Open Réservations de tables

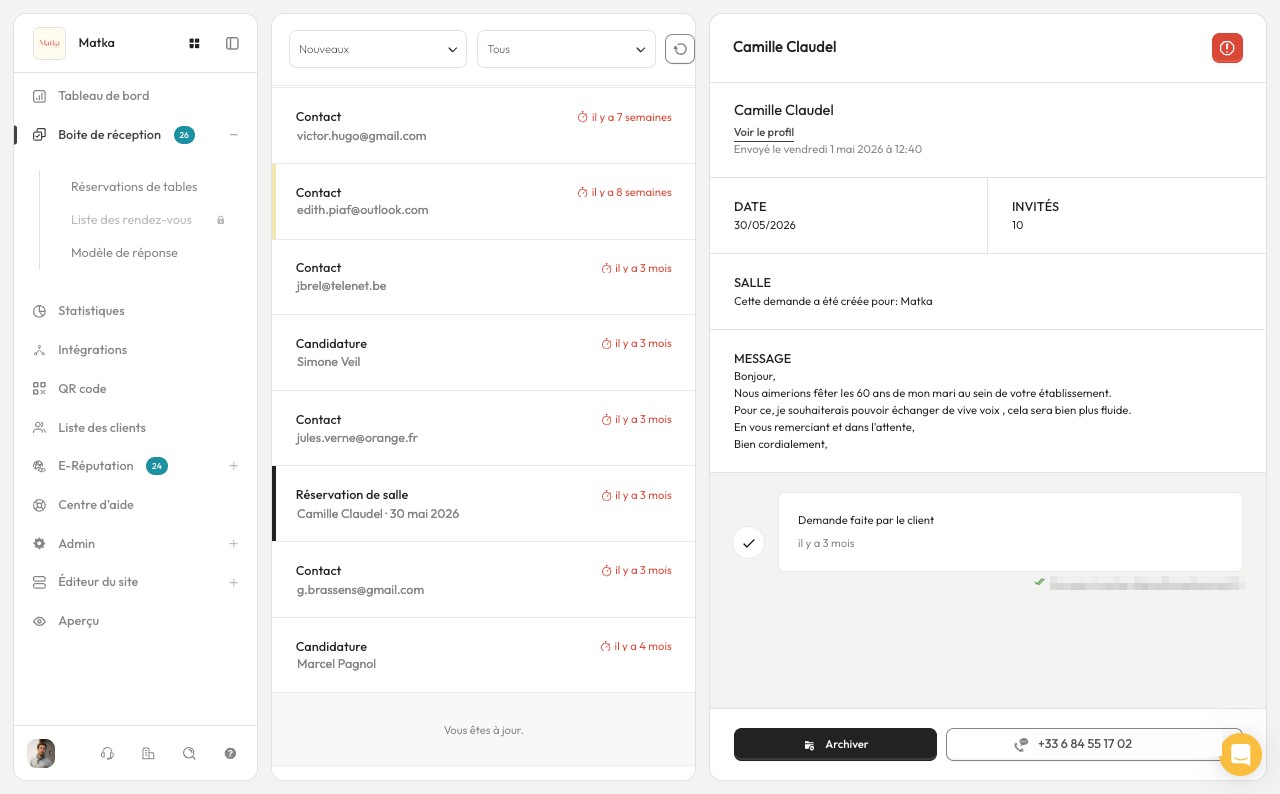[134, 187]
